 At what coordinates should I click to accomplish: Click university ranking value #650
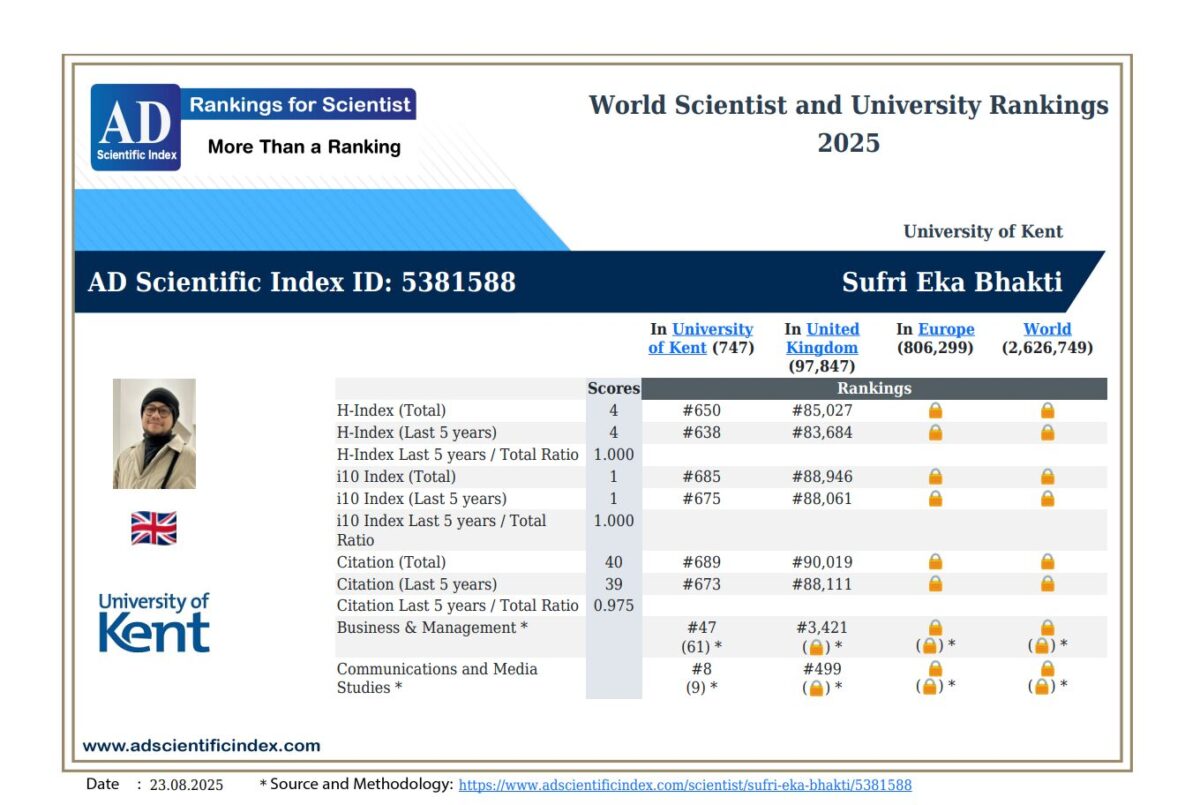[701, 410]
